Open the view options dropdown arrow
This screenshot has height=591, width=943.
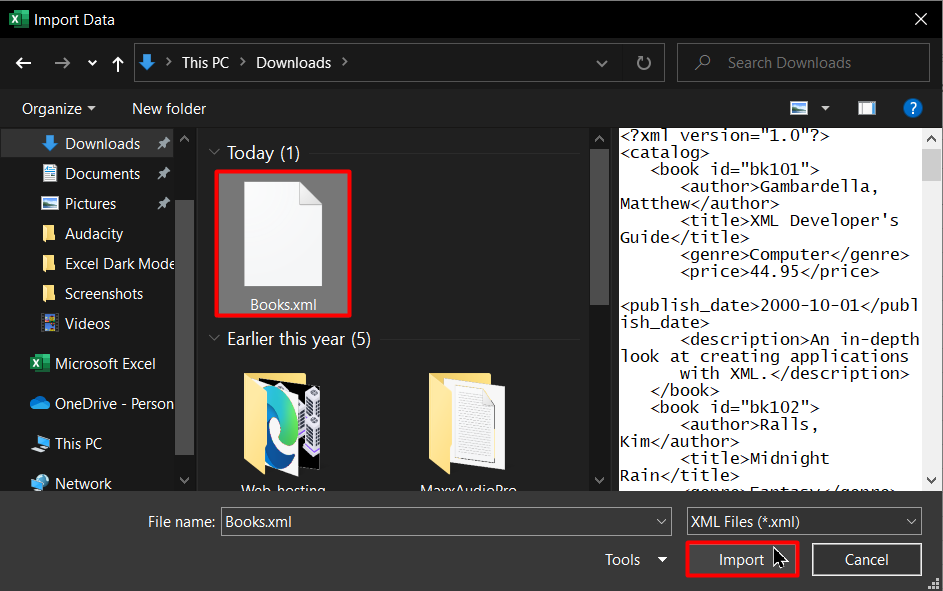coord(825,108)
